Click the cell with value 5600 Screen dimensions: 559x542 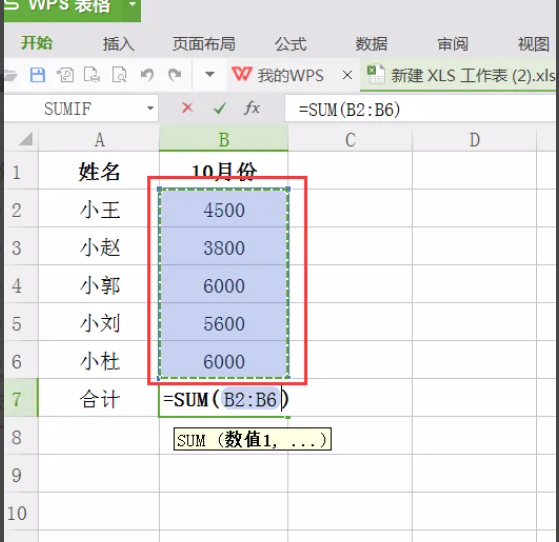pos(224,323)
